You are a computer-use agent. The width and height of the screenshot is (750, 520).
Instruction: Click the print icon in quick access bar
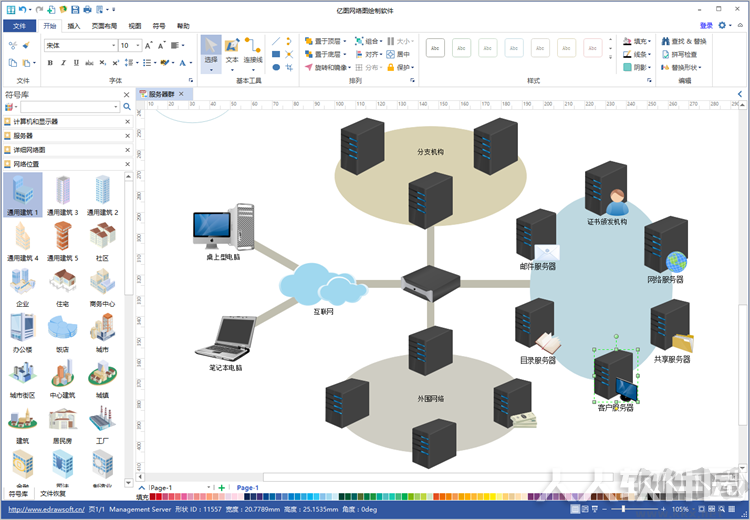(x=87, y=10)
